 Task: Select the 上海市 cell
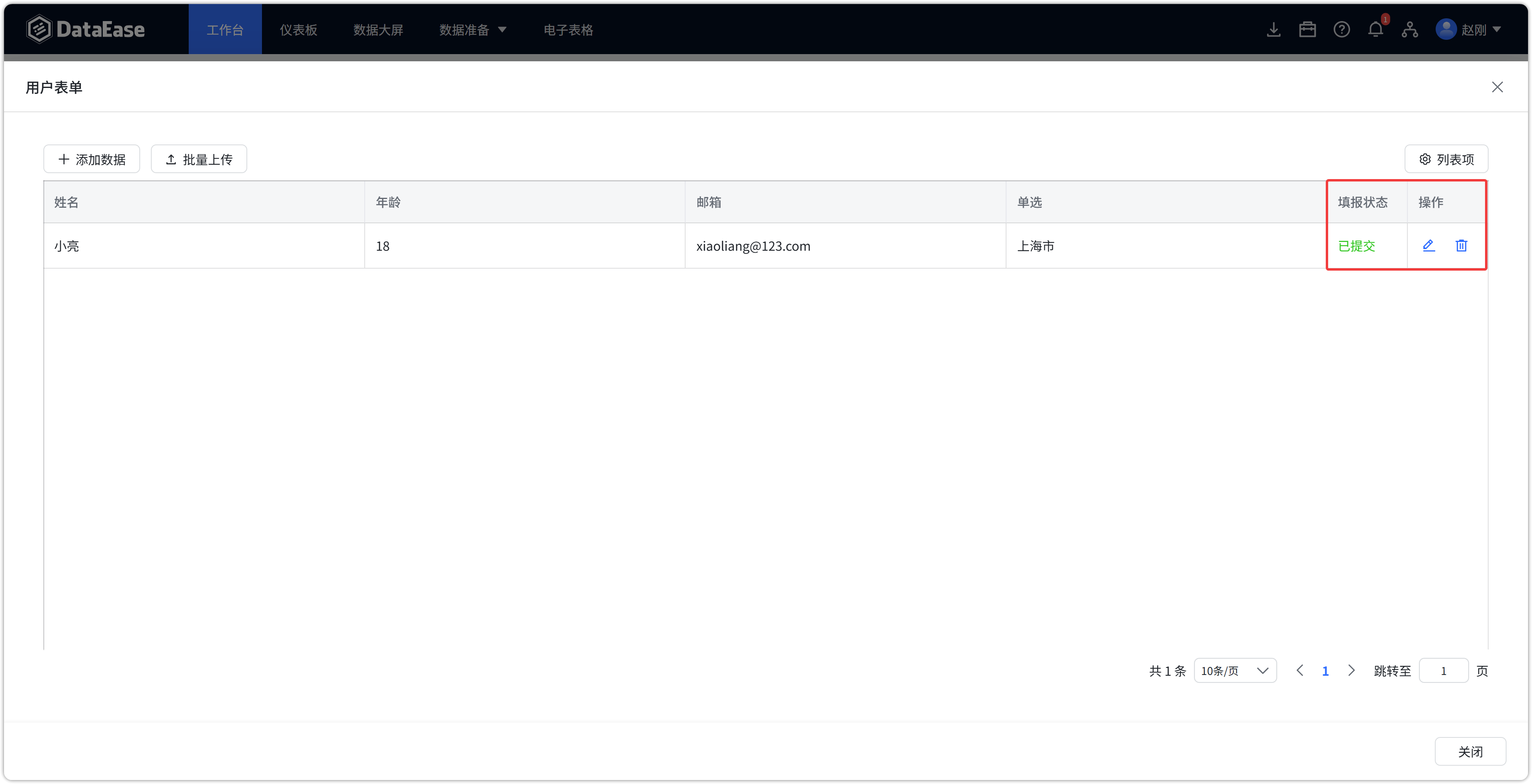coord(1166,246)
